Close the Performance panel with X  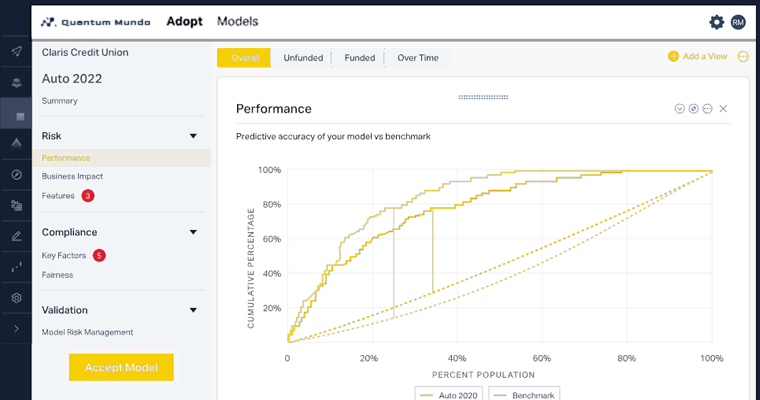coord(723,108)
